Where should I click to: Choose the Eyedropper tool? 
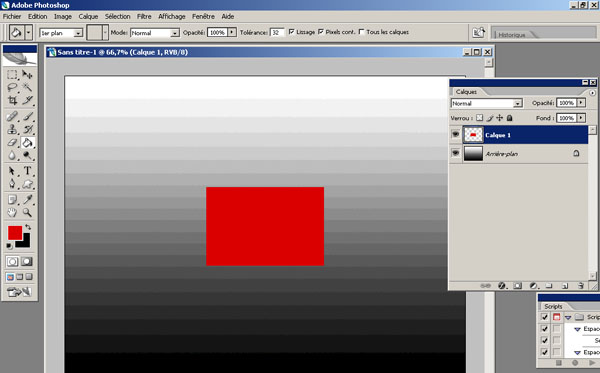(27, 199)
